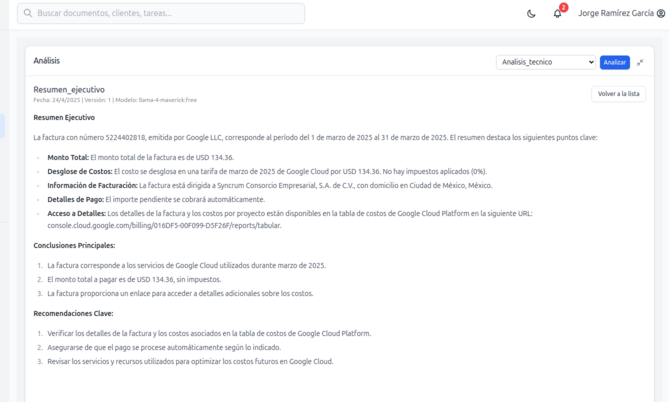Open the Analisis_tecnico dropdown

tap(546, 62)
